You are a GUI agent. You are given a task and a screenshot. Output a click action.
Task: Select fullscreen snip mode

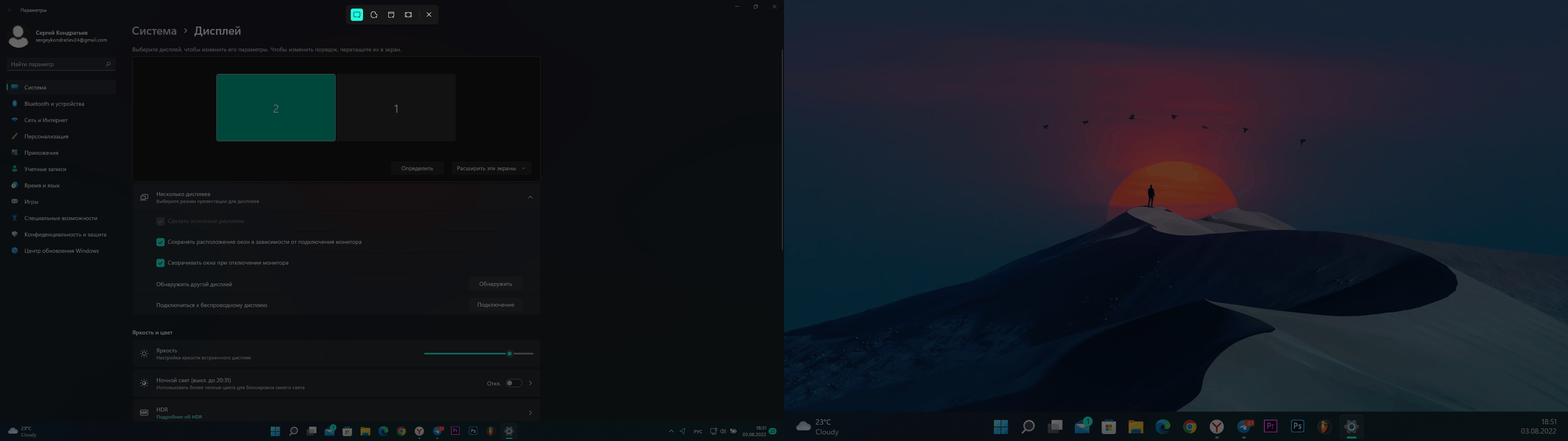pos(408,15)
